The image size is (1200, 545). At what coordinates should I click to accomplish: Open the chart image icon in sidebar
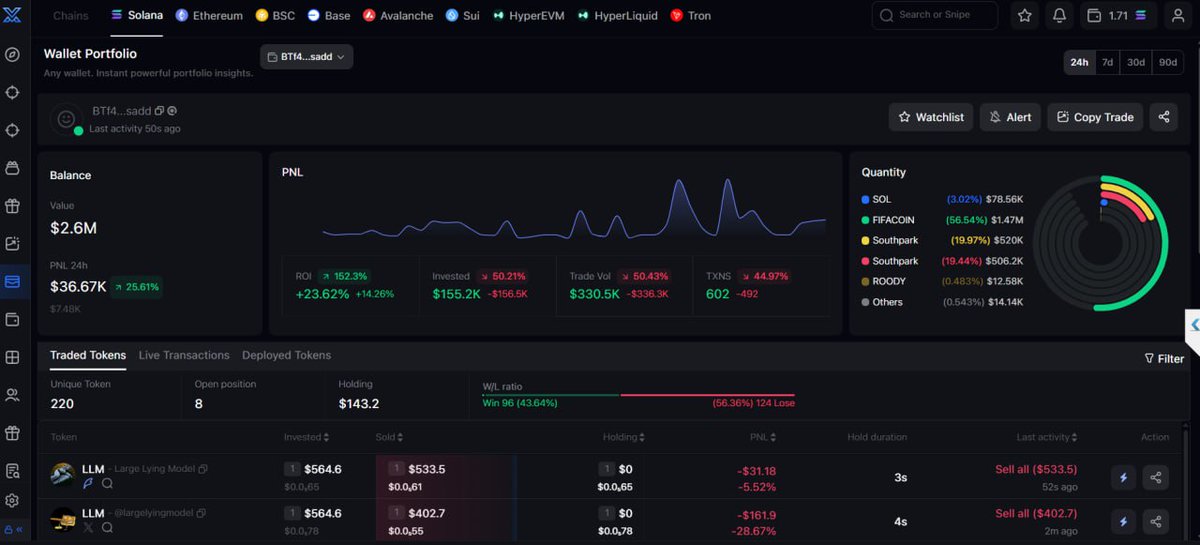tap(13, 243)
